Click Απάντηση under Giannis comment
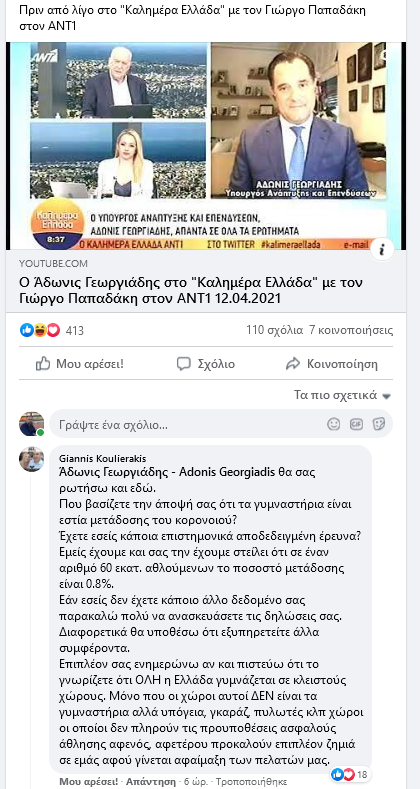The height and width of the screenshot is (789, 420). click(151, 781)
